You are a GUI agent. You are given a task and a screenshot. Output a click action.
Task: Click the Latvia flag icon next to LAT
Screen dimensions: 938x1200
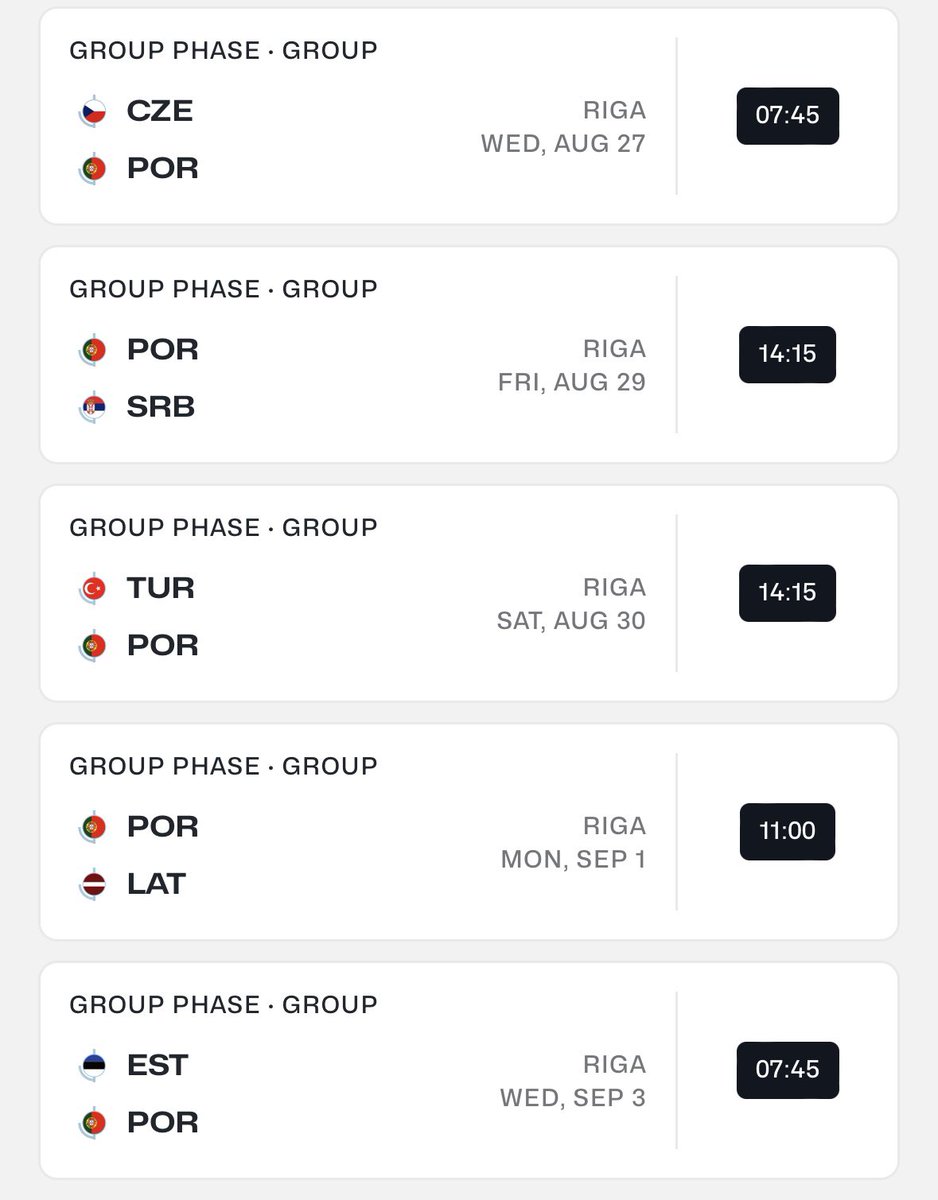pos(93,885)
